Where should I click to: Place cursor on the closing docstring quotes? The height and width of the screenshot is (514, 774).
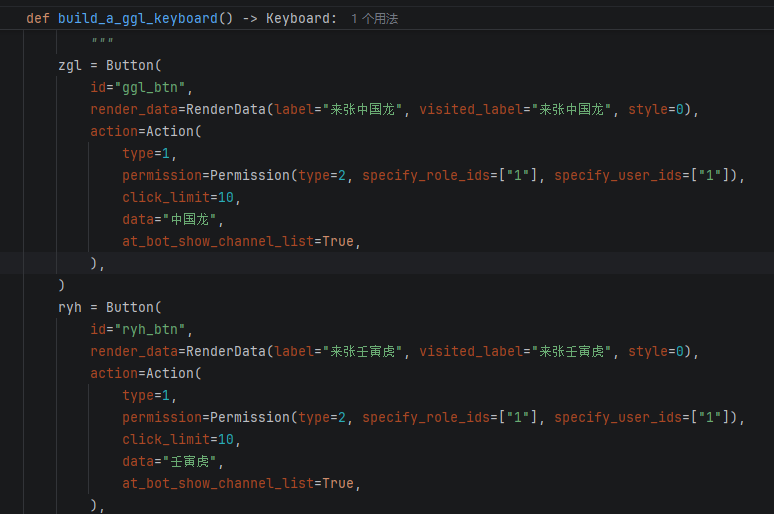(x=103, y=40)
